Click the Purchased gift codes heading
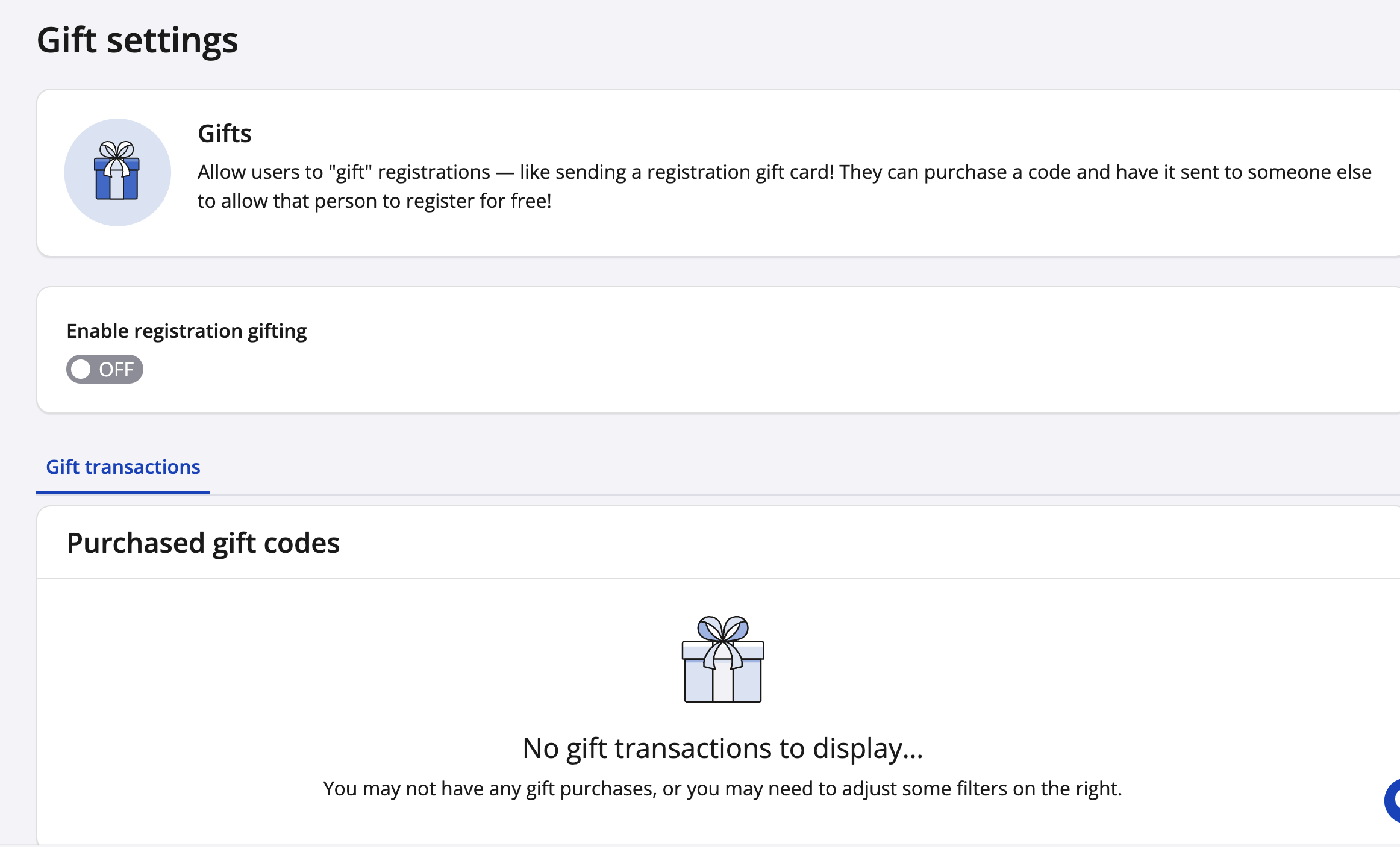The height and width of the screenshot is (849, 1400). [x=203, y=543]
